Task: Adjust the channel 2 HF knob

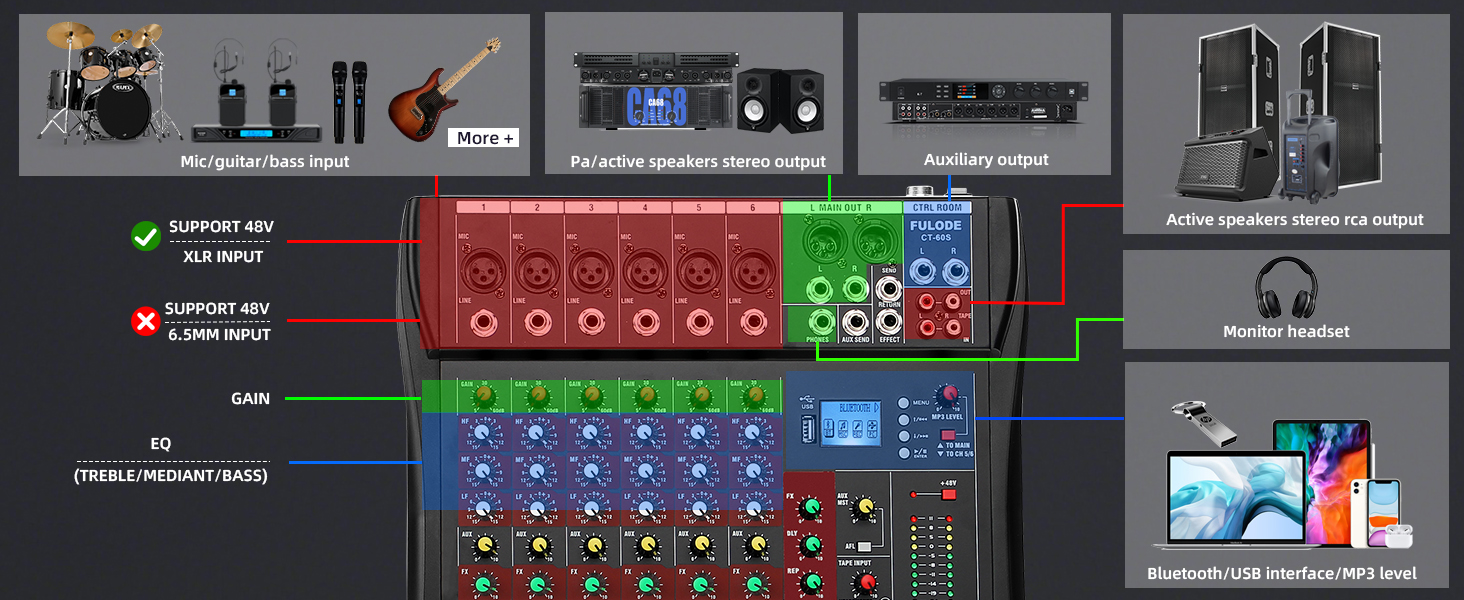Action: coord(538,433)
